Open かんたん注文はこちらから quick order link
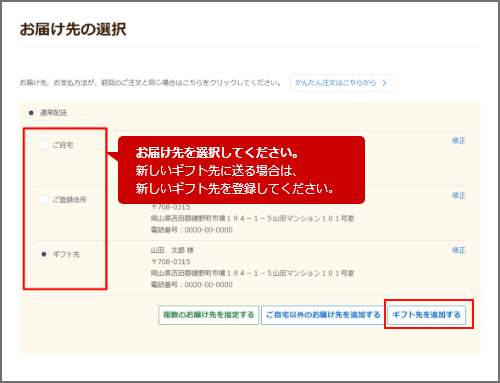The image size is (500, 383). tap(341, 83)
